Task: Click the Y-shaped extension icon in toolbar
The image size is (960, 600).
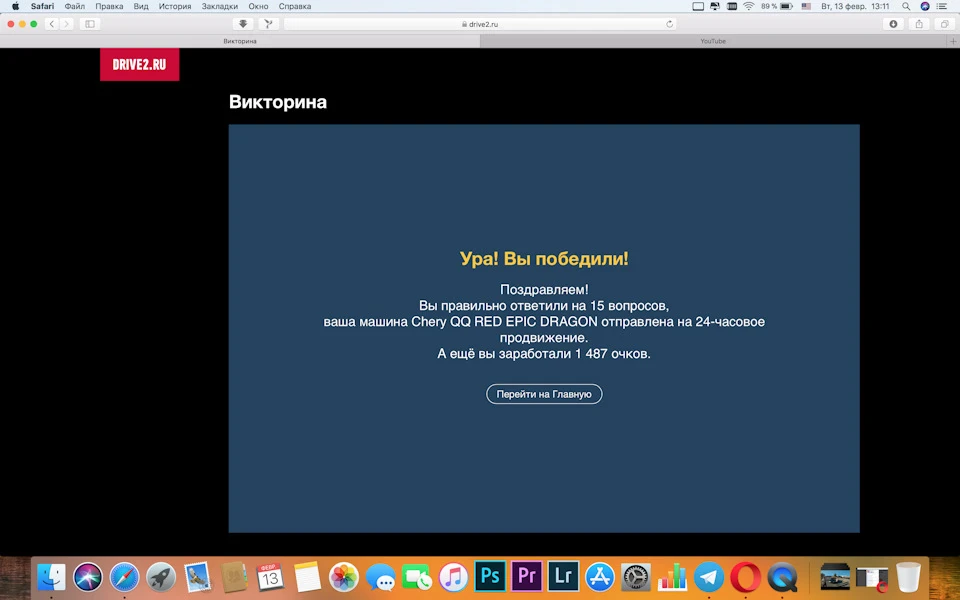Action: [x=268, y=24]
